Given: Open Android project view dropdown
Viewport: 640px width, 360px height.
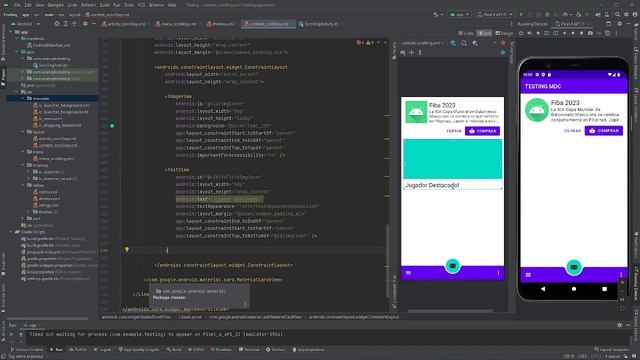Looking at the screenshot, I should [x=25, y=24].
